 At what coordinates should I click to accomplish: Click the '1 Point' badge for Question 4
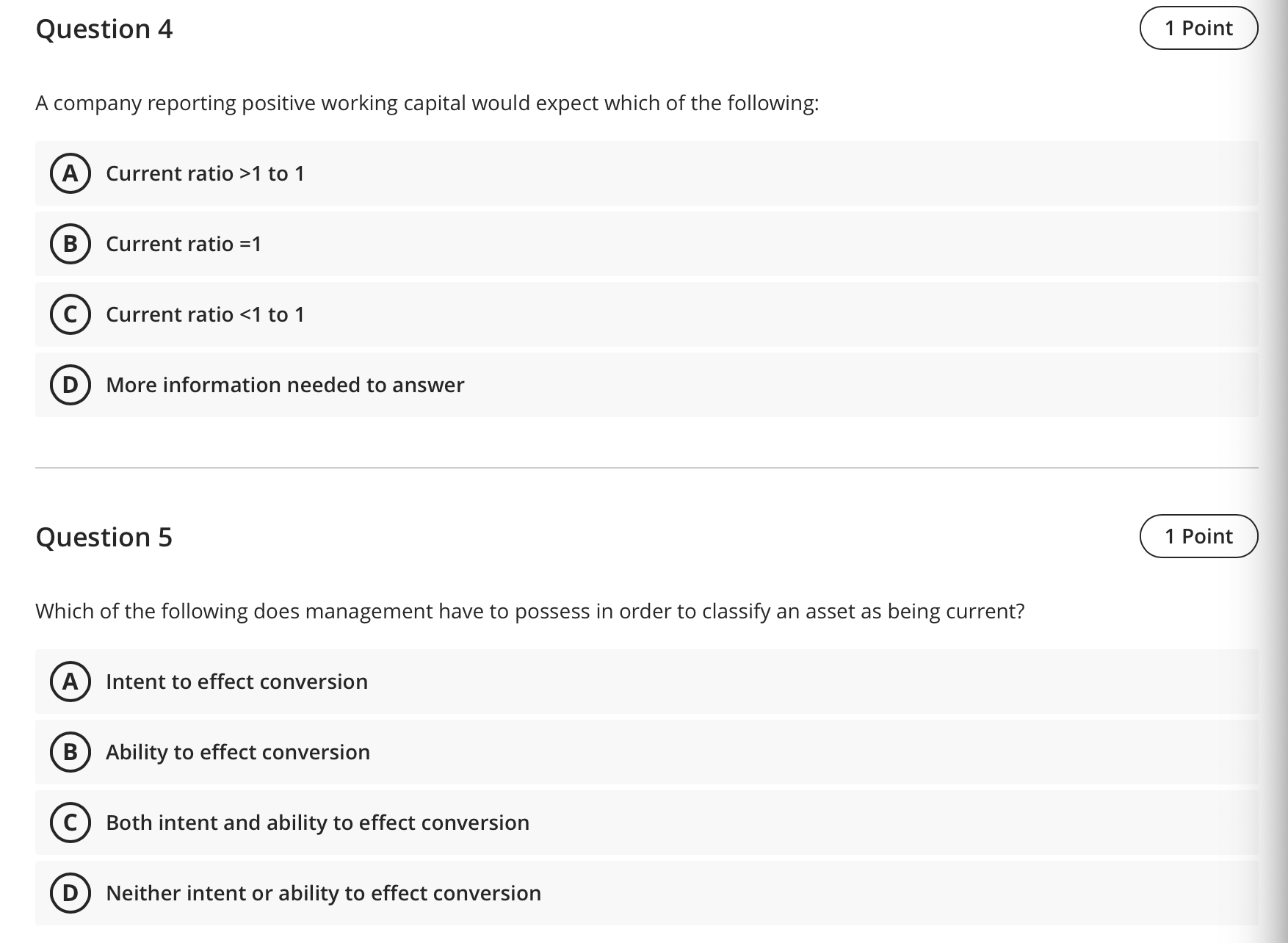point(1198,27)
